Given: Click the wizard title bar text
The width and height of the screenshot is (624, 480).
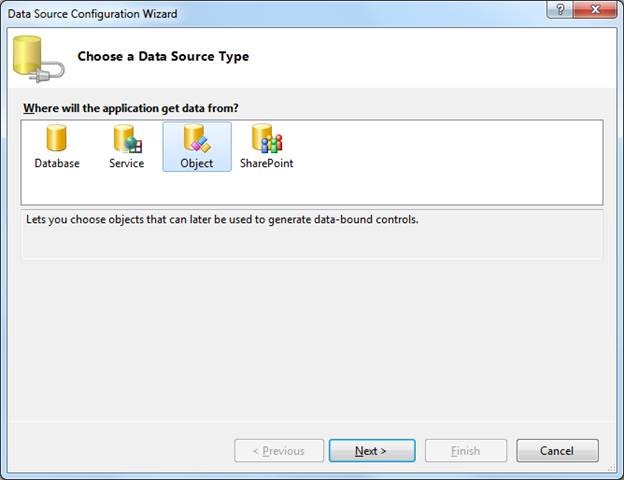Looking at the screenshot, I should [93, 12].
